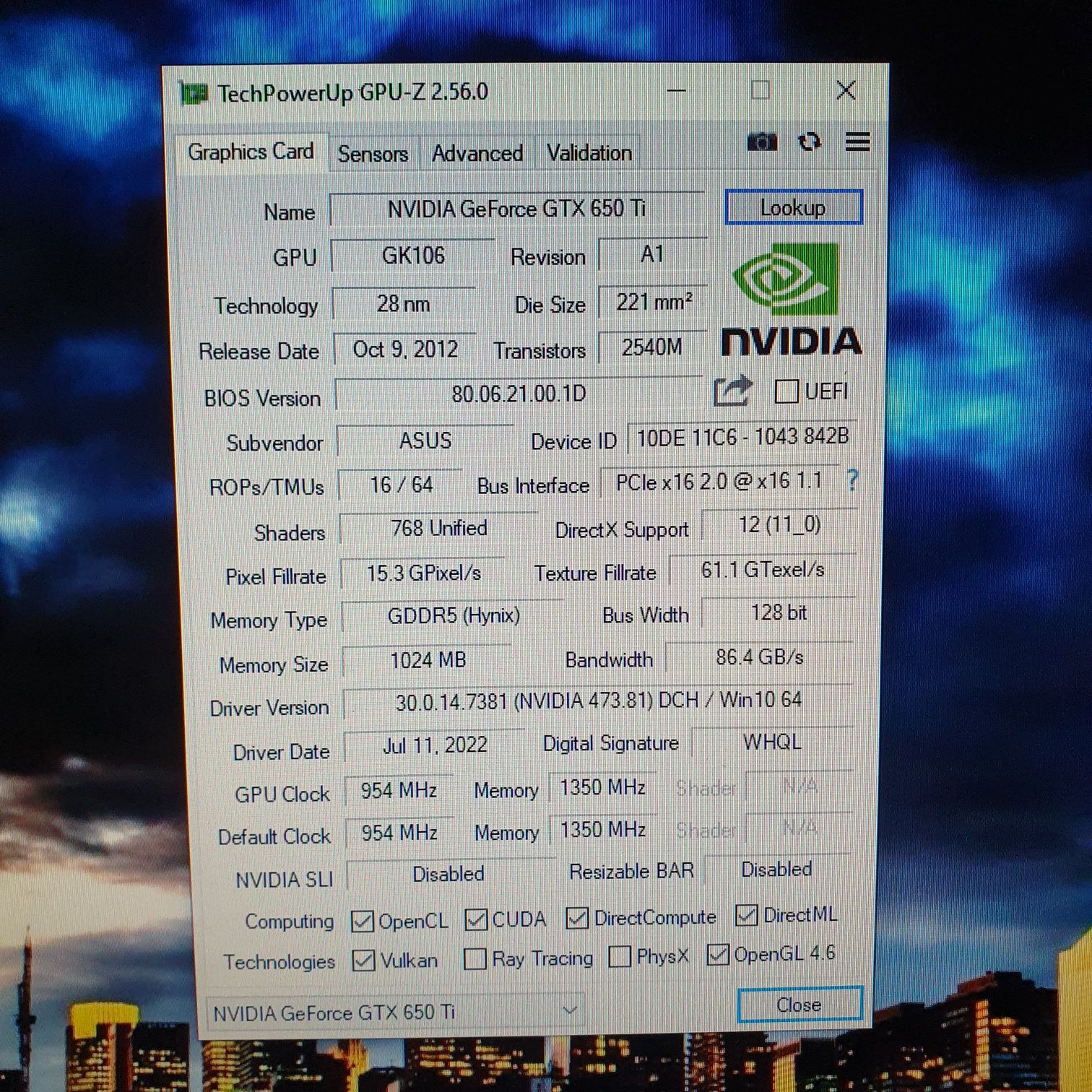Click the Revision field A1
Viewport: 1092px width, 1092px height.
point(652,254)
